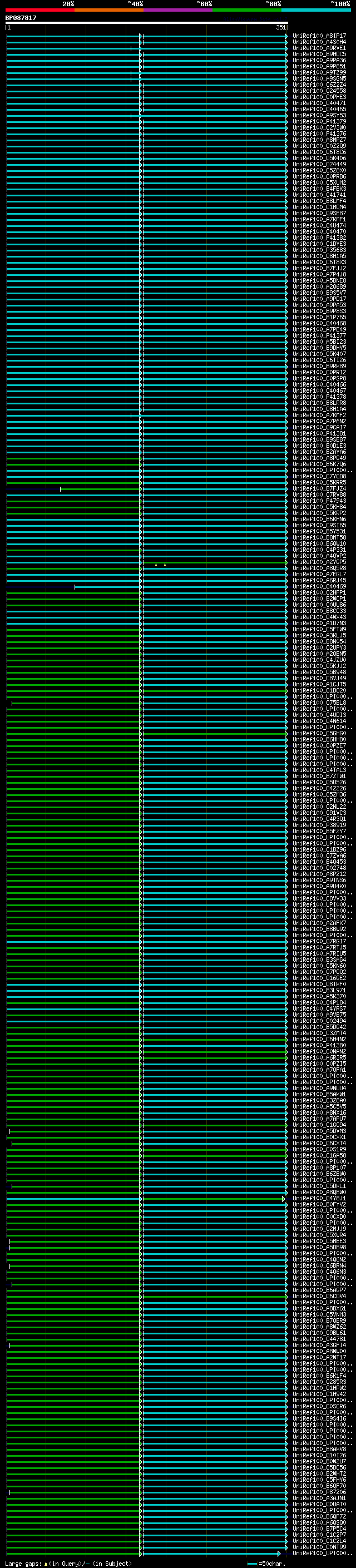Open hit UniRef100_A9RVE1
The image size is (356, 1568).
pyautogui.click(x=319, y=48)
